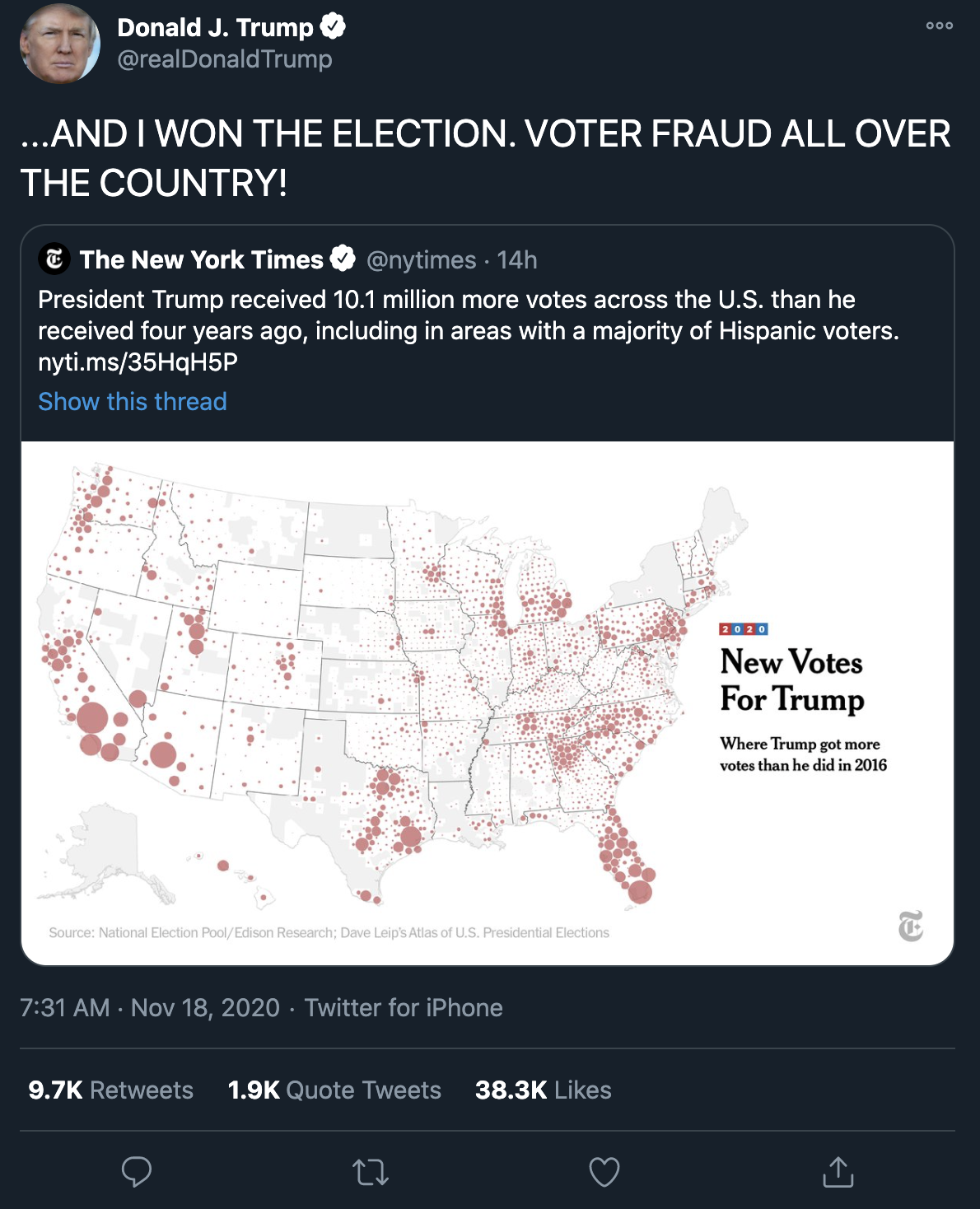View the 9.7K Retweets list
The width and height of the screenshot is (980, 1209).
(x=110, y=1090)
